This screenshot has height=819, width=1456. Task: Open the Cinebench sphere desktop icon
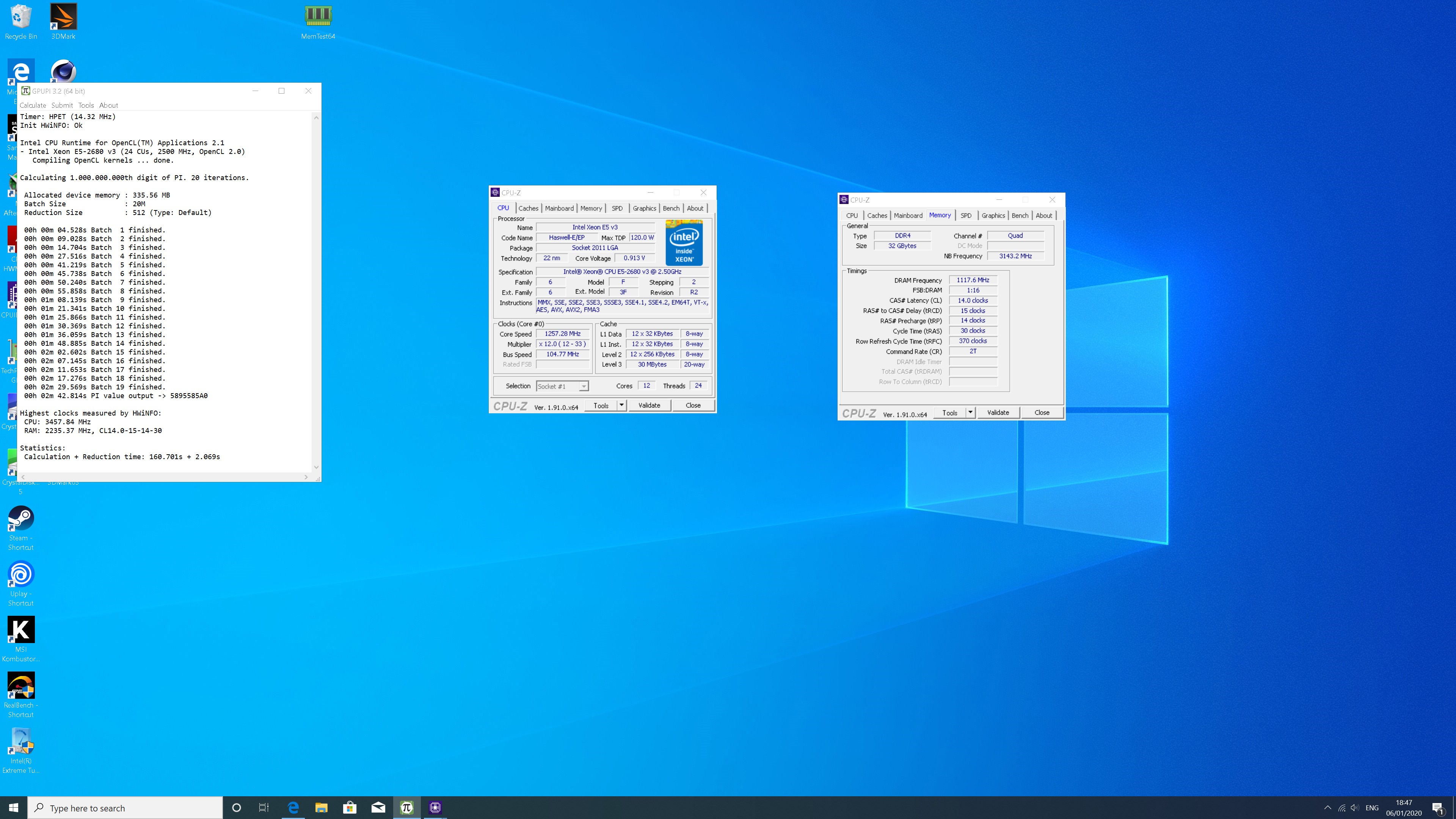(63, 71)
